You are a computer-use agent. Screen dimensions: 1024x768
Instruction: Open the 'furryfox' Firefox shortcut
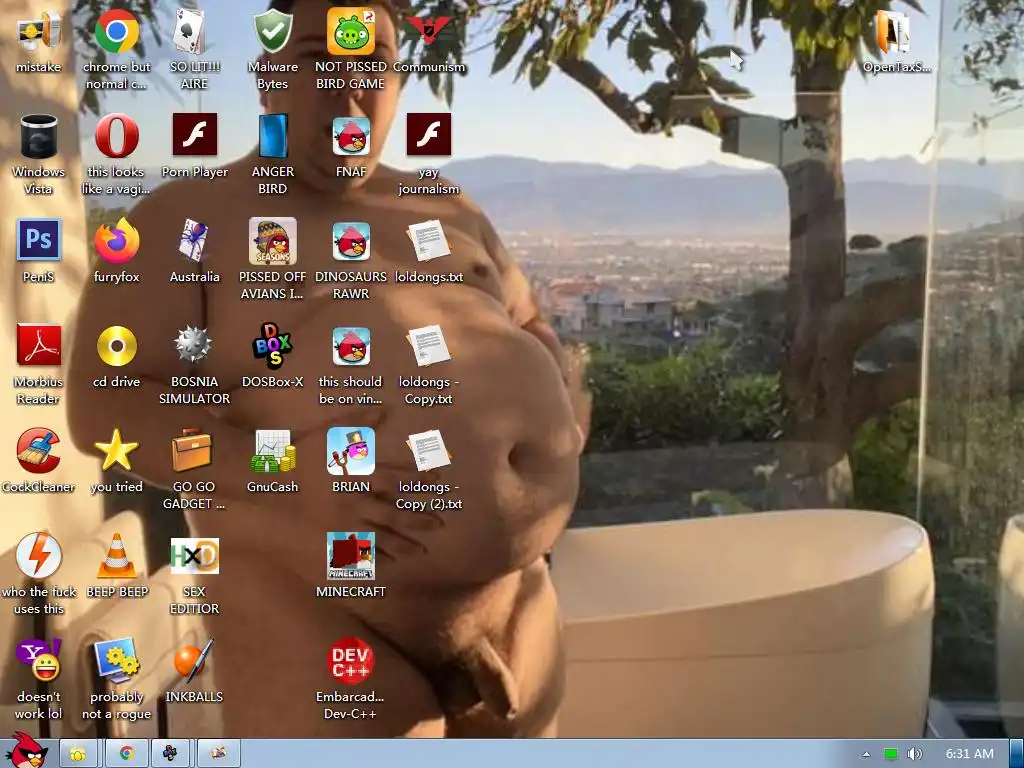tap(116, 251)
